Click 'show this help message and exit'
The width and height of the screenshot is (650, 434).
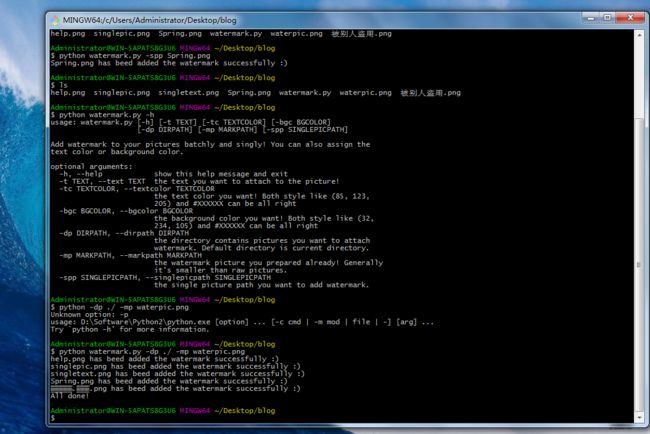(221, 174)
